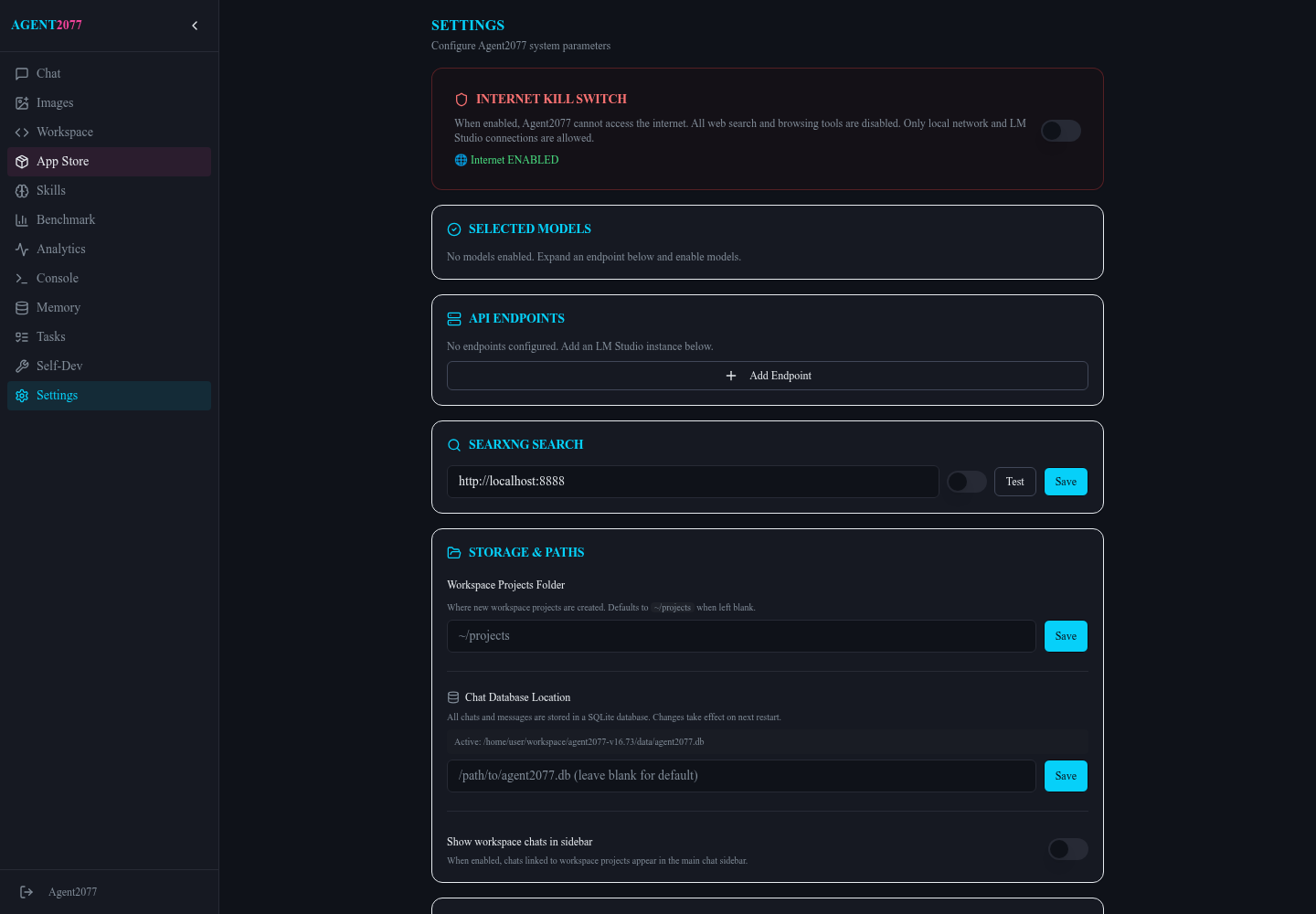This screenshot has height=914, width=1316.
Task: Click the folder icon by Storage & Paths
Action: (454, 553)
